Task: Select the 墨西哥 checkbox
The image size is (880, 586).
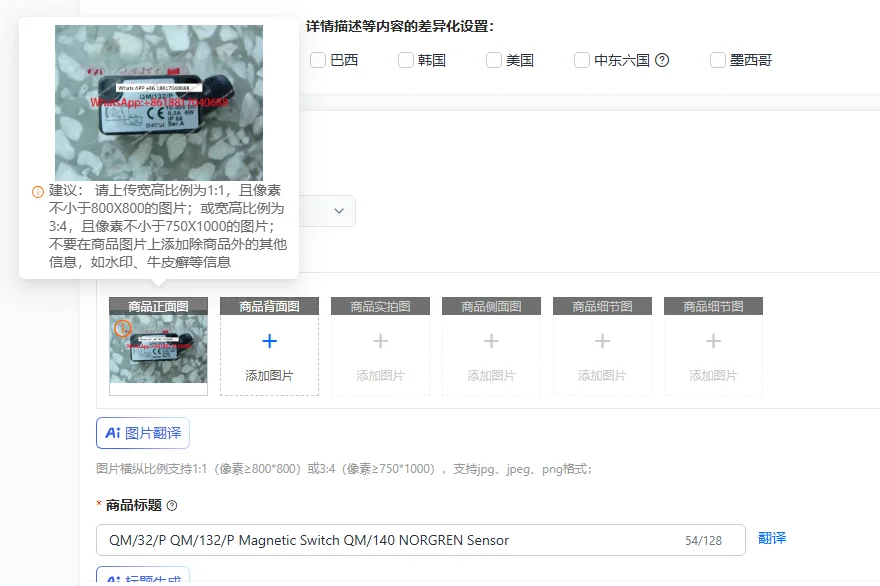Action: point(717,60)
